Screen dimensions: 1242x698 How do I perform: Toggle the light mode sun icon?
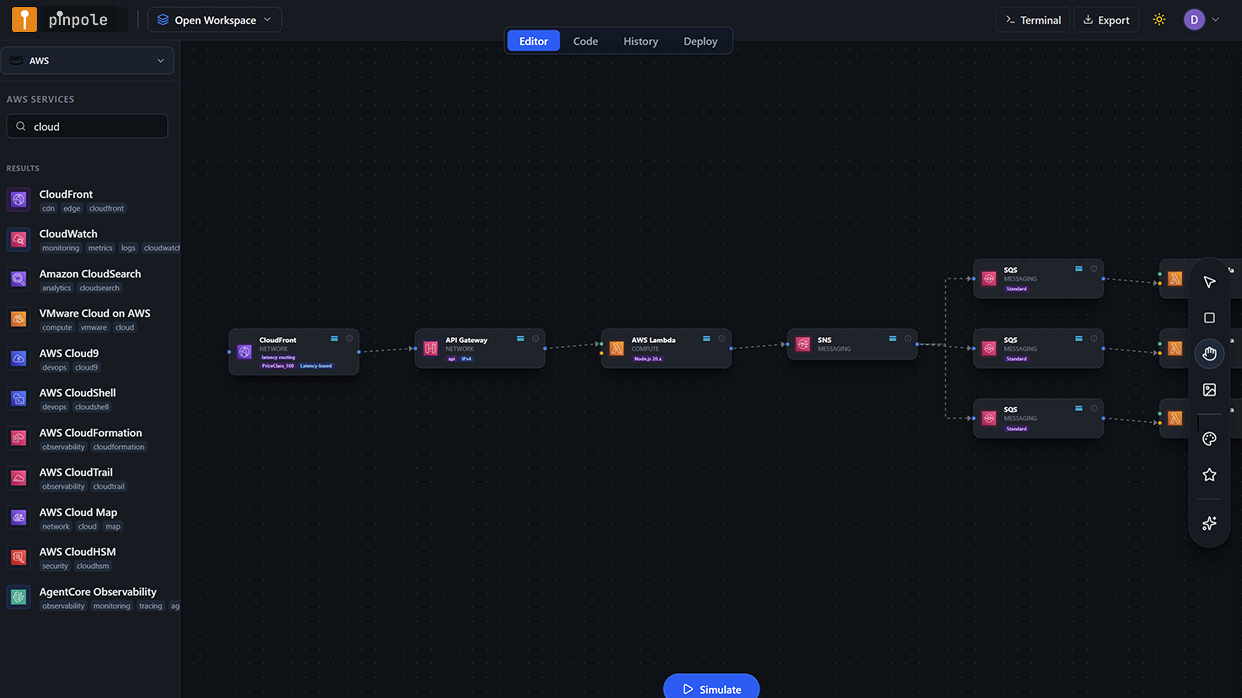pyautogui.click(x=1159, y=18)
